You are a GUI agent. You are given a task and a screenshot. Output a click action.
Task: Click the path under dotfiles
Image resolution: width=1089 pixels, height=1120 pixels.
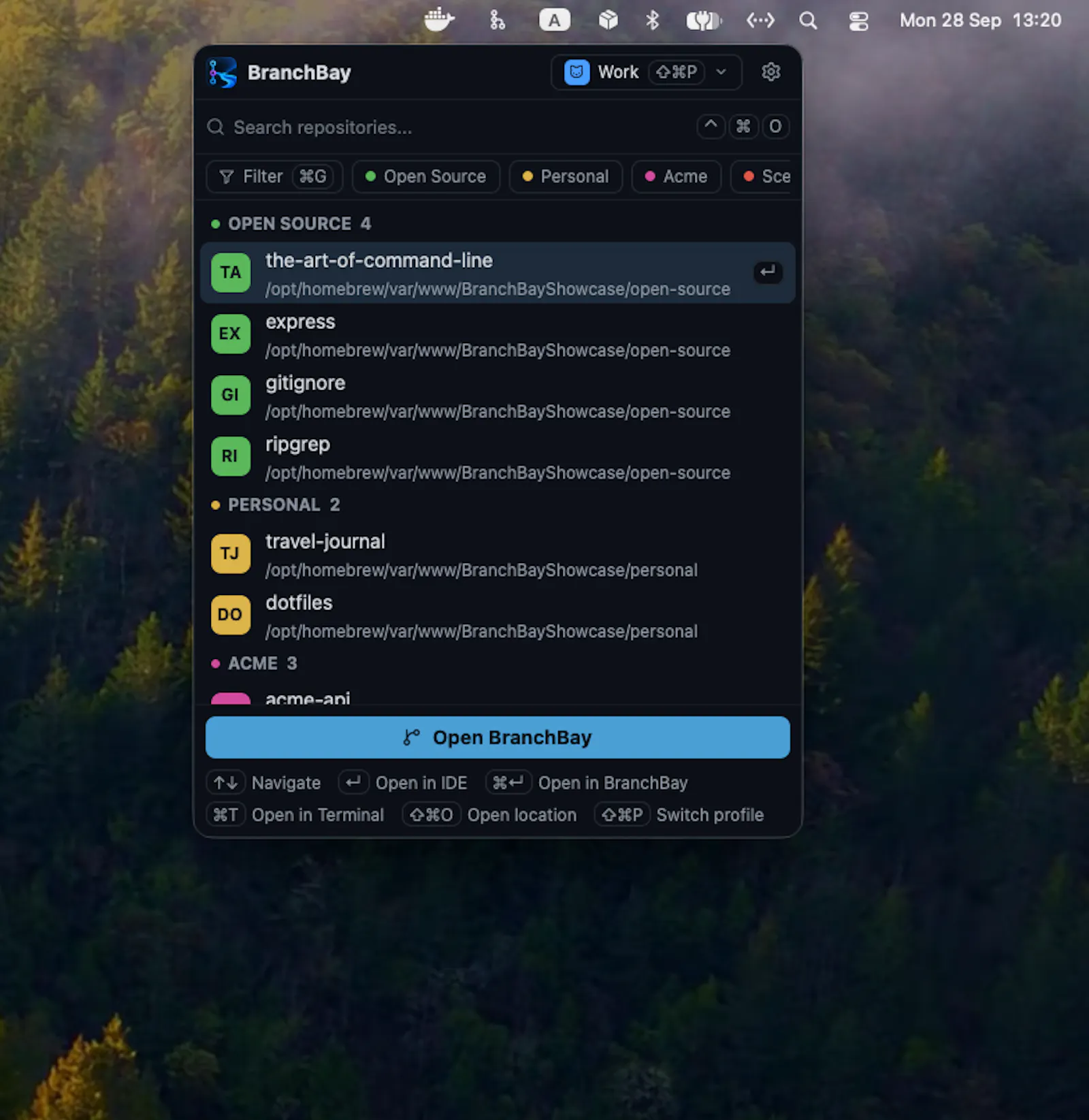[x=481, y=632]
